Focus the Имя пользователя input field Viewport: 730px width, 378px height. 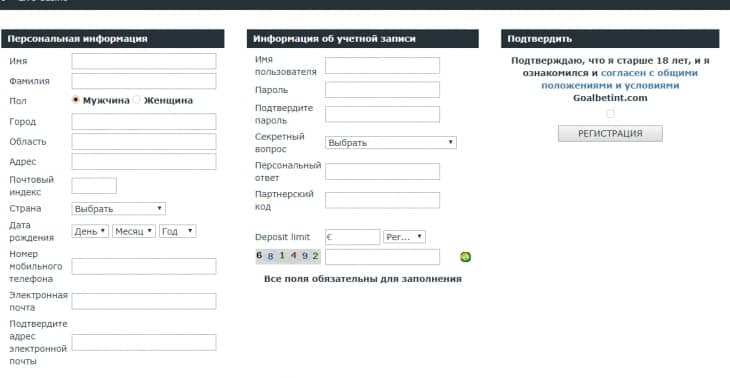coord(382,66)
